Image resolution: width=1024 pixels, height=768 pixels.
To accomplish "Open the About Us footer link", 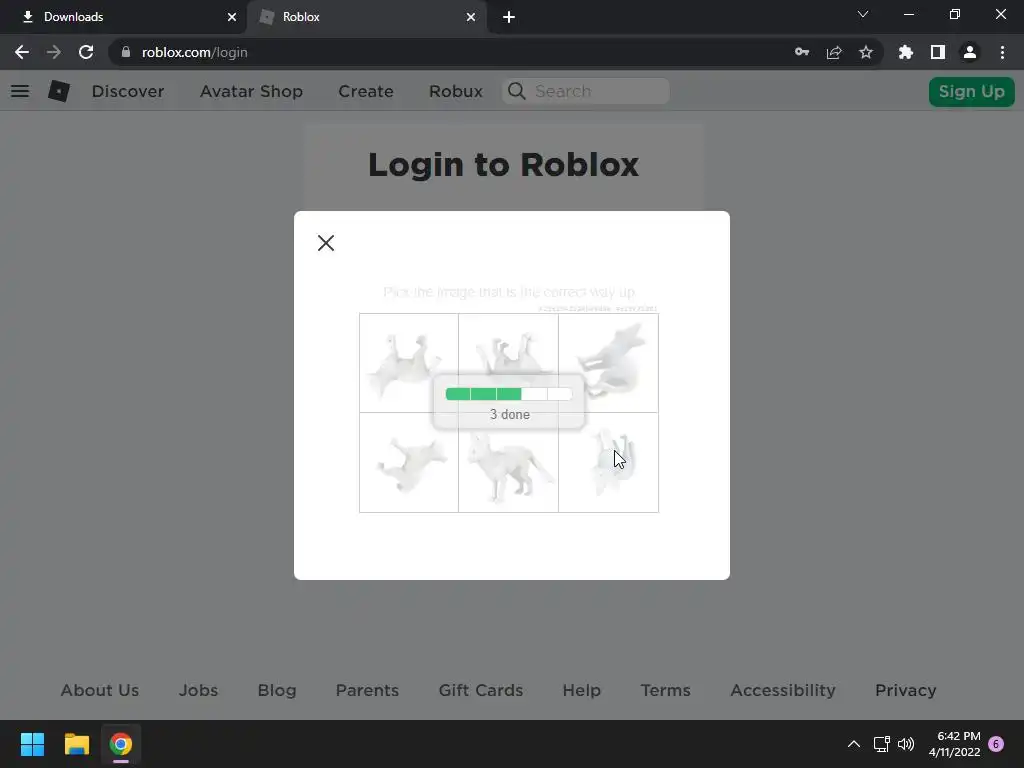I will tap(100, 690).
